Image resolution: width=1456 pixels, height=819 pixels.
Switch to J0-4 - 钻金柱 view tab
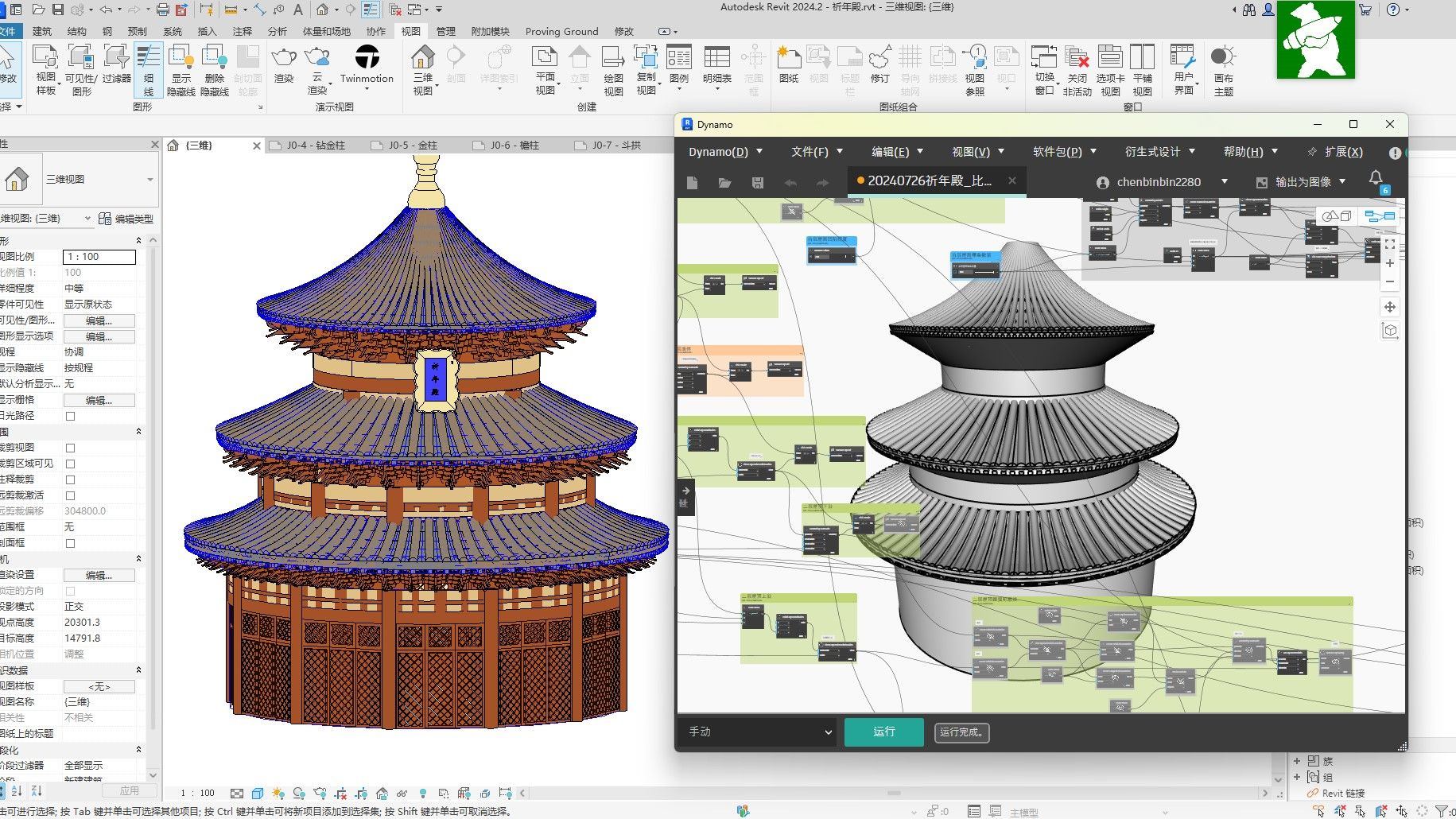[x=315, y=146]
